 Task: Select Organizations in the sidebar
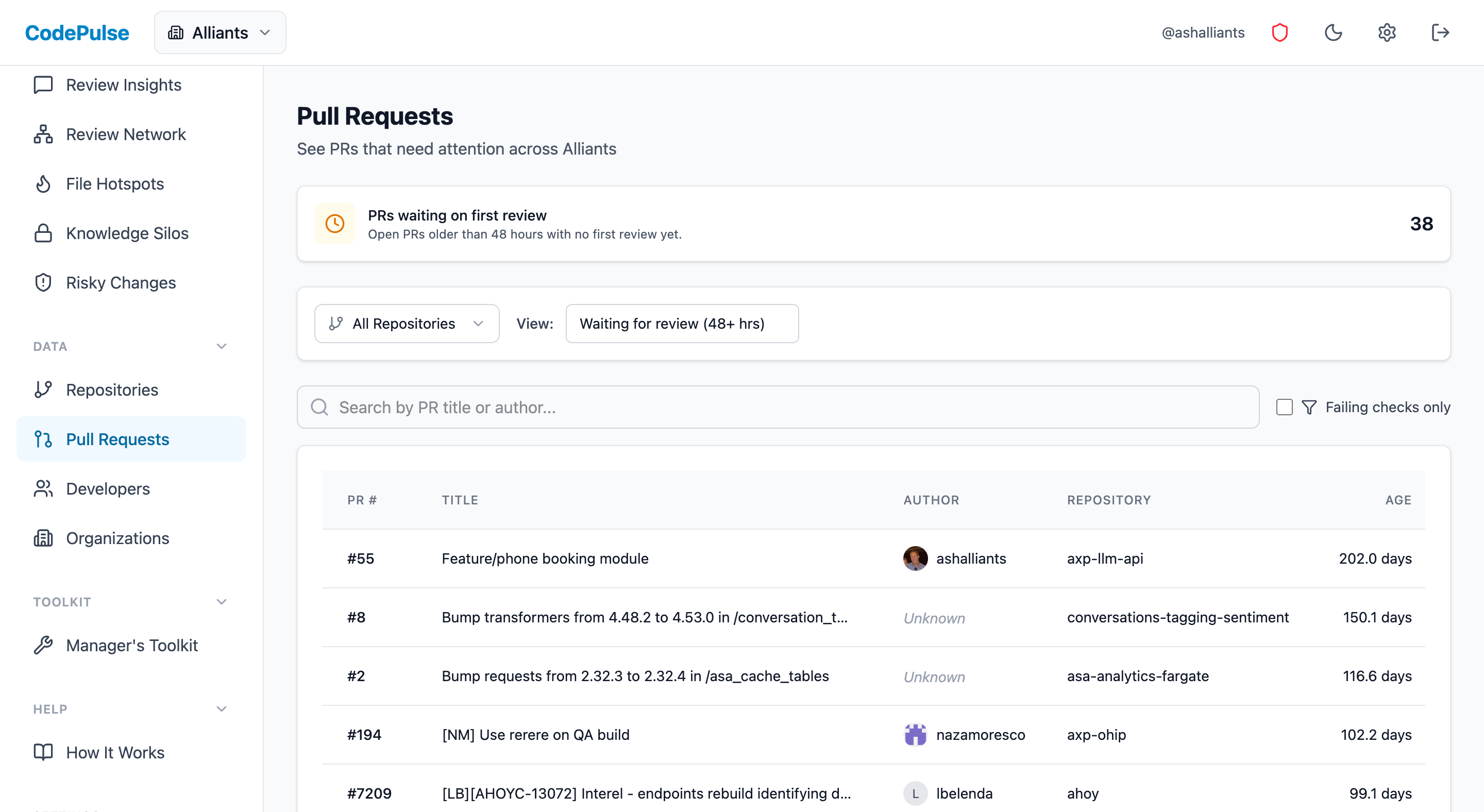coord(117,538)
